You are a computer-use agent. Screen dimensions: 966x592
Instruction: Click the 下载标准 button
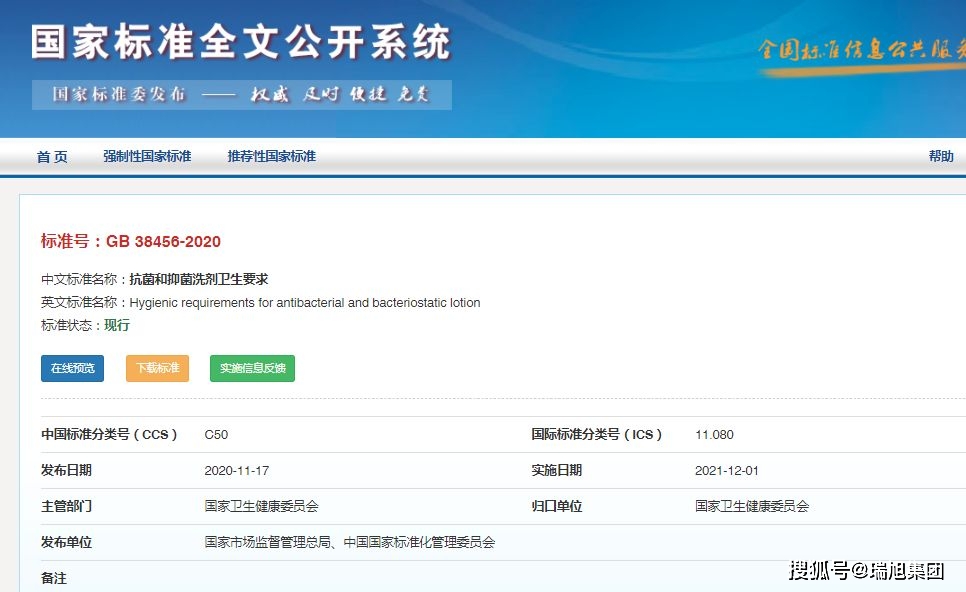click(158, 368)
